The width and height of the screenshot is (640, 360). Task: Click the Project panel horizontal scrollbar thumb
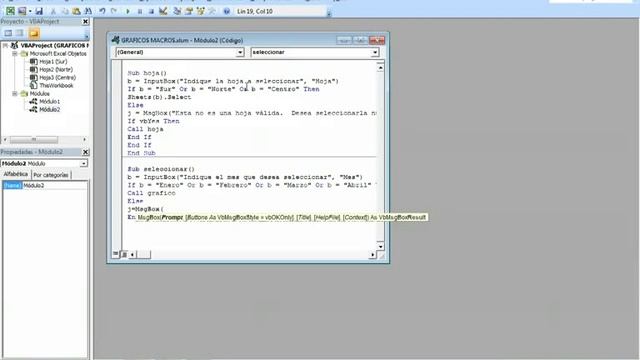pyautogui.click(x=34, y=140)
